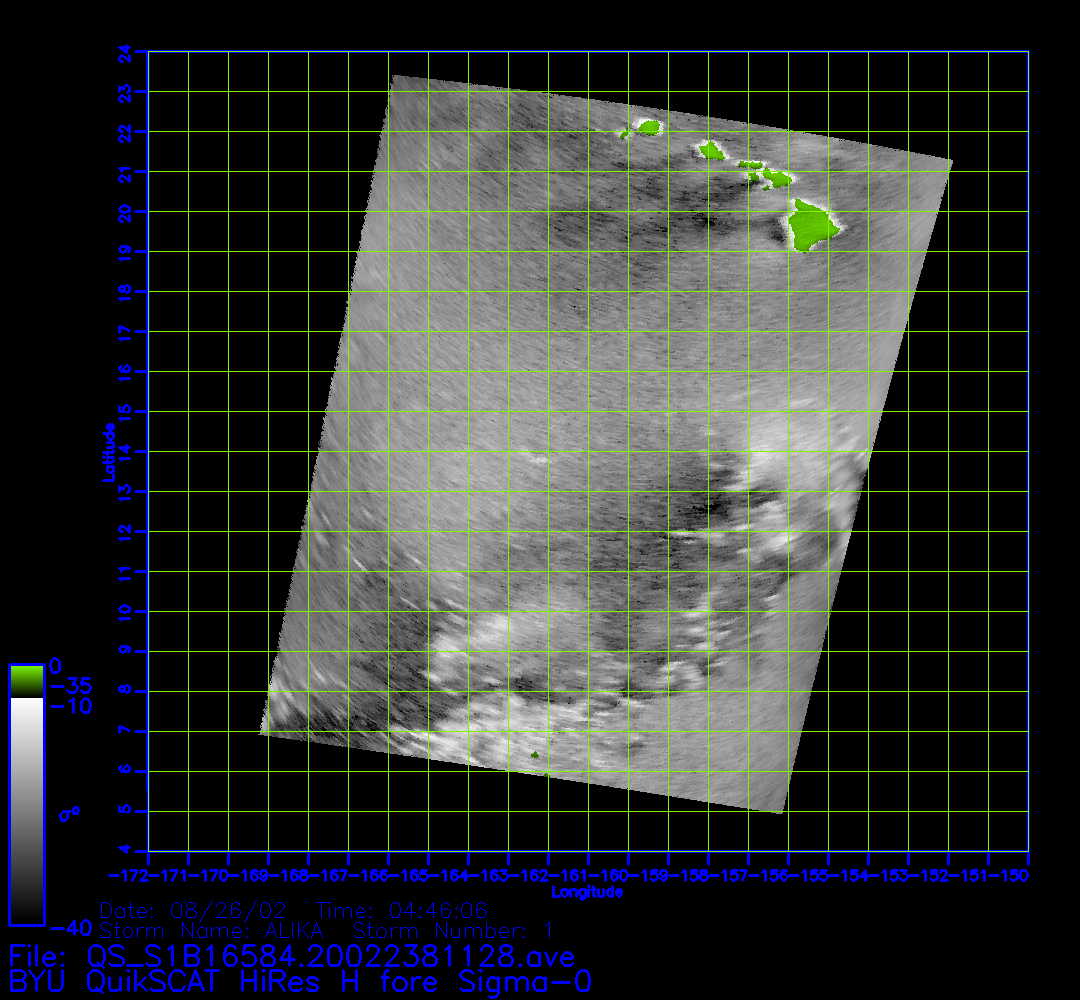Click the green swatch atop the color bar

coord(26,681)
